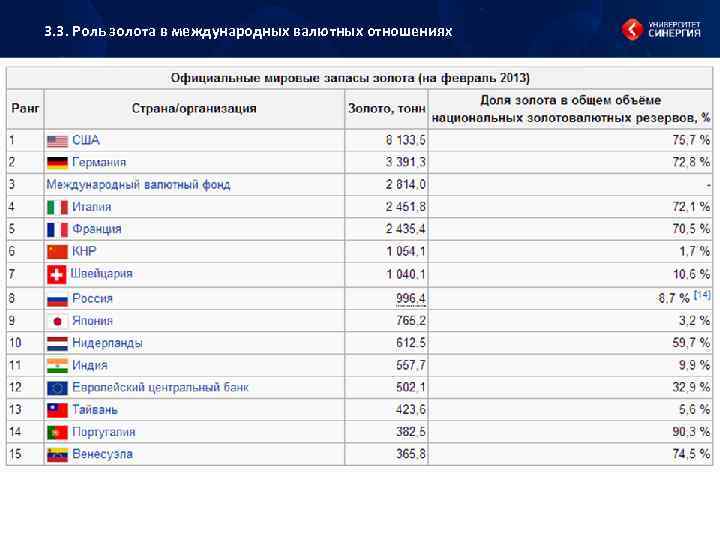Click the Золото, тонн column header
Image resolution: width=720 pixels, height=540 pixels.
387,109
